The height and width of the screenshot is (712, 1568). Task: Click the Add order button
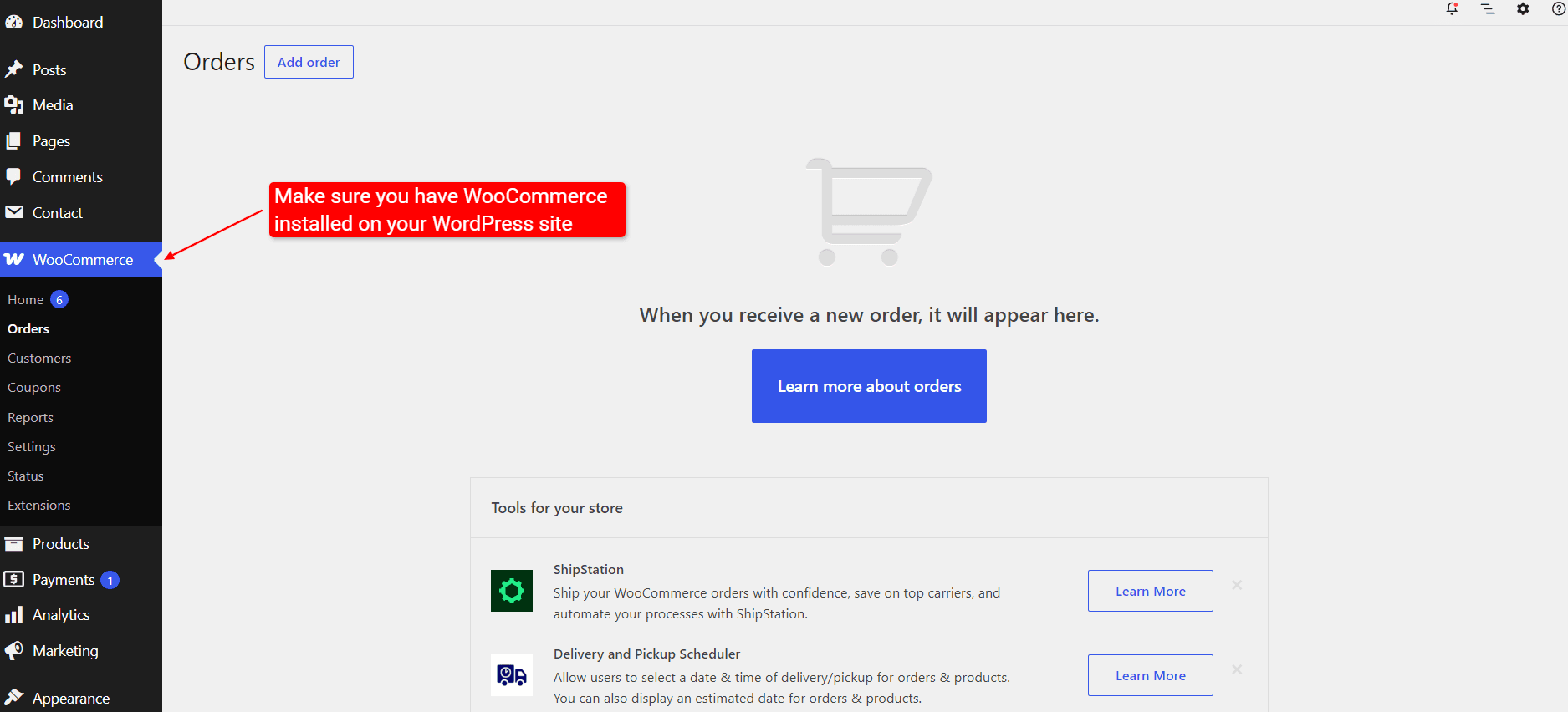click(309, 62)
